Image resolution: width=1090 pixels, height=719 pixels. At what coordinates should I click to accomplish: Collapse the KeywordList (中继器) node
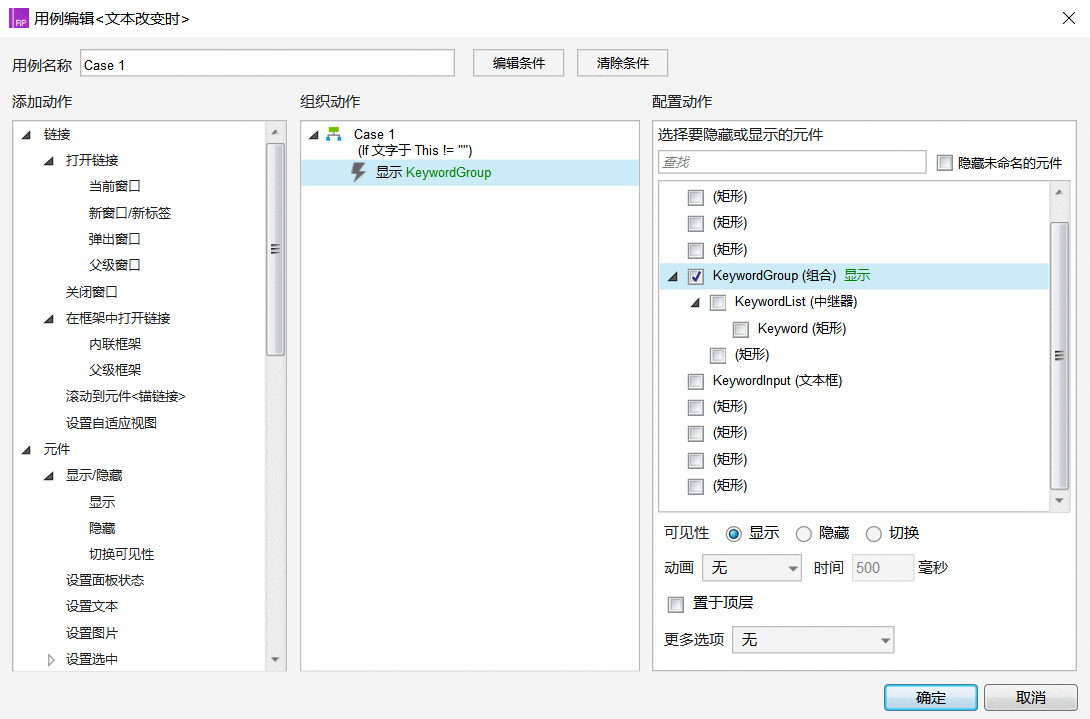point(694,303)
